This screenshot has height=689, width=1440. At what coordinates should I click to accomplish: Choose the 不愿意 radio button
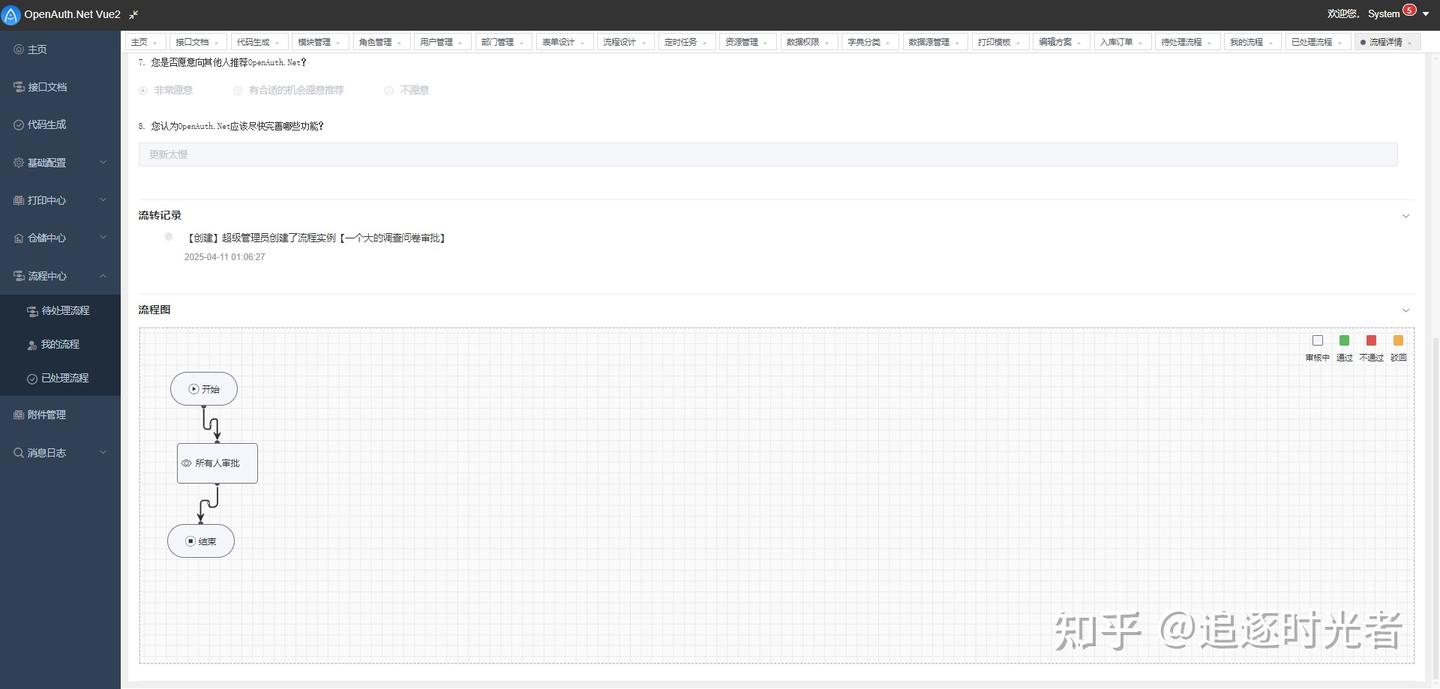point(389,89)
